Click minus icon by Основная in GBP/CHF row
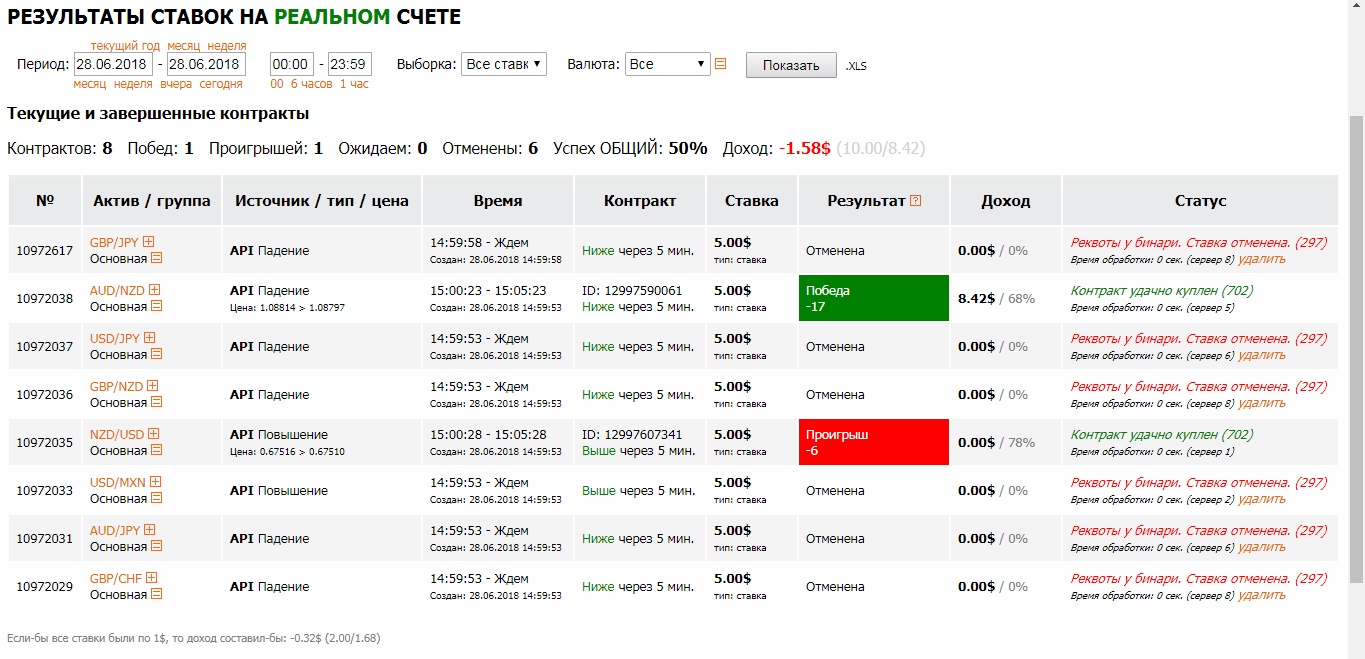This screenshot has height=659, width=1365. point(157,594)
